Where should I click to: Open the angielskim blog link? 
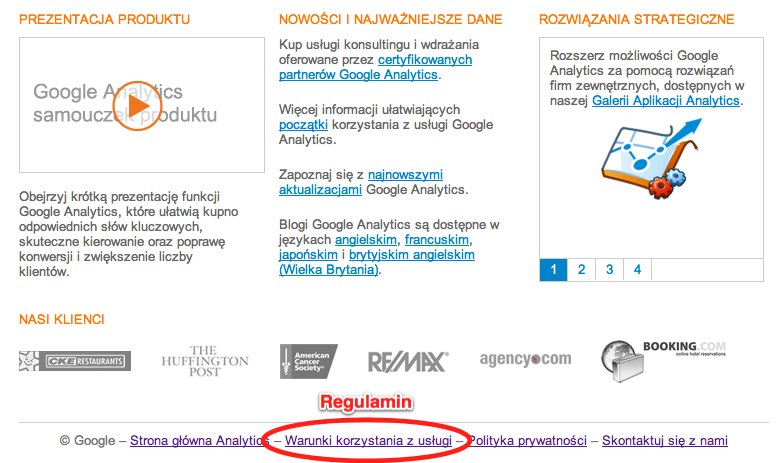click(366, 239)
